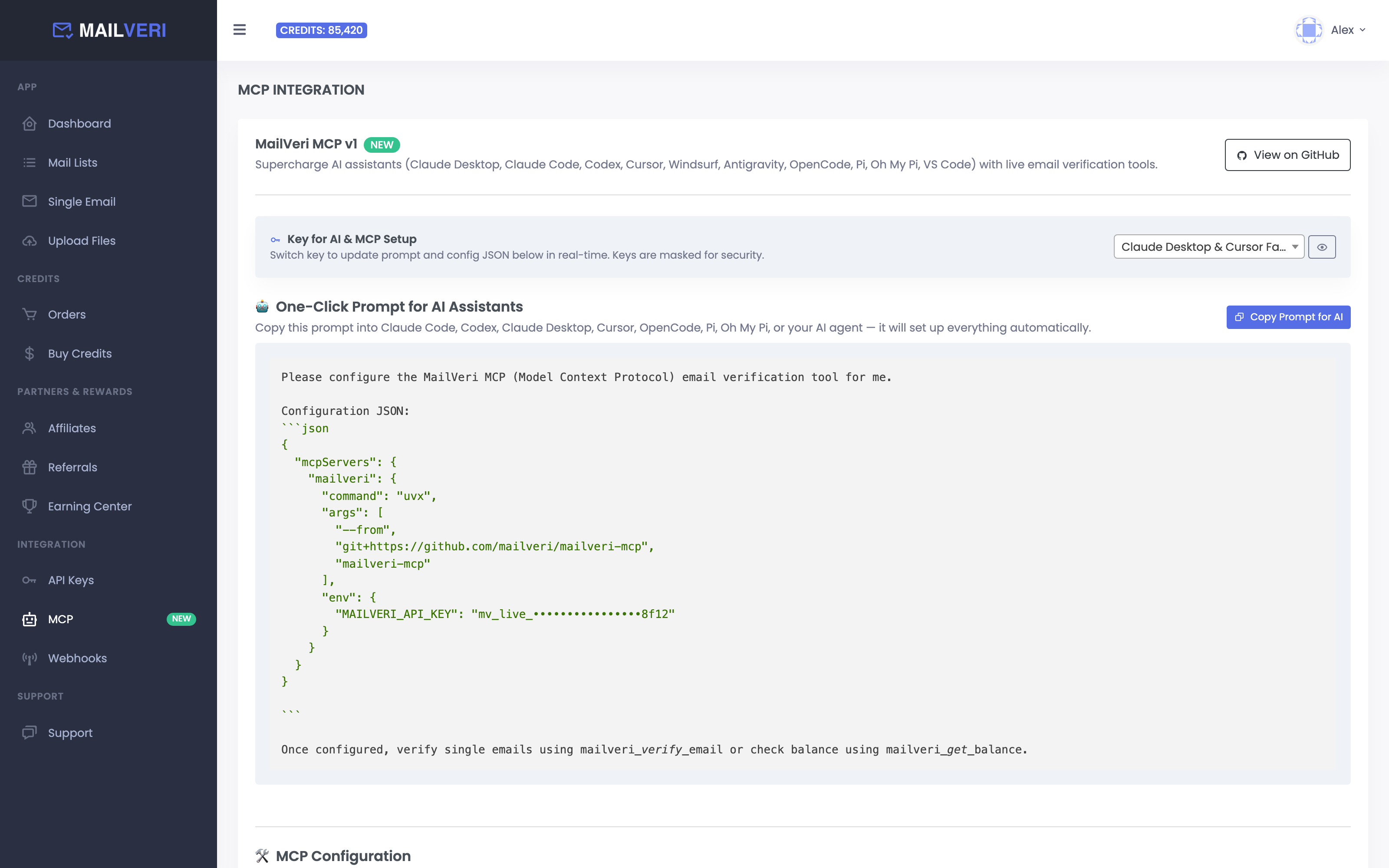Click the tools emoji beside MCP Configuration
Image resolution: width=1389 pixels, height=868 pixels.
coord(262,856)
